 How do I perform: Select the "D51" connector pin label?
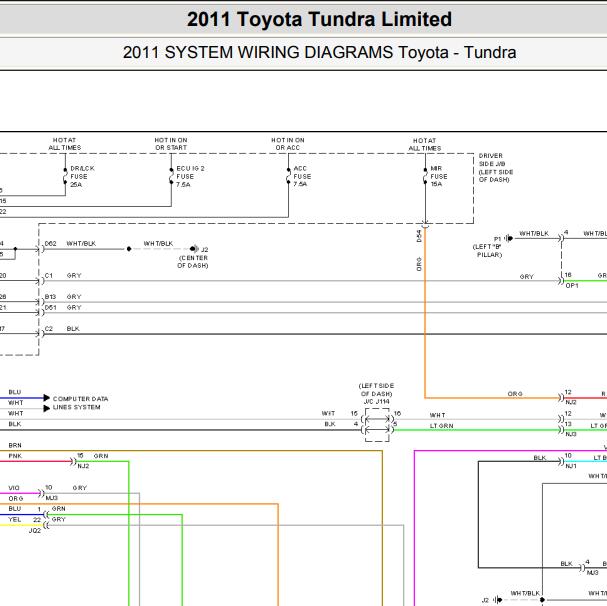tap(51, 307)
